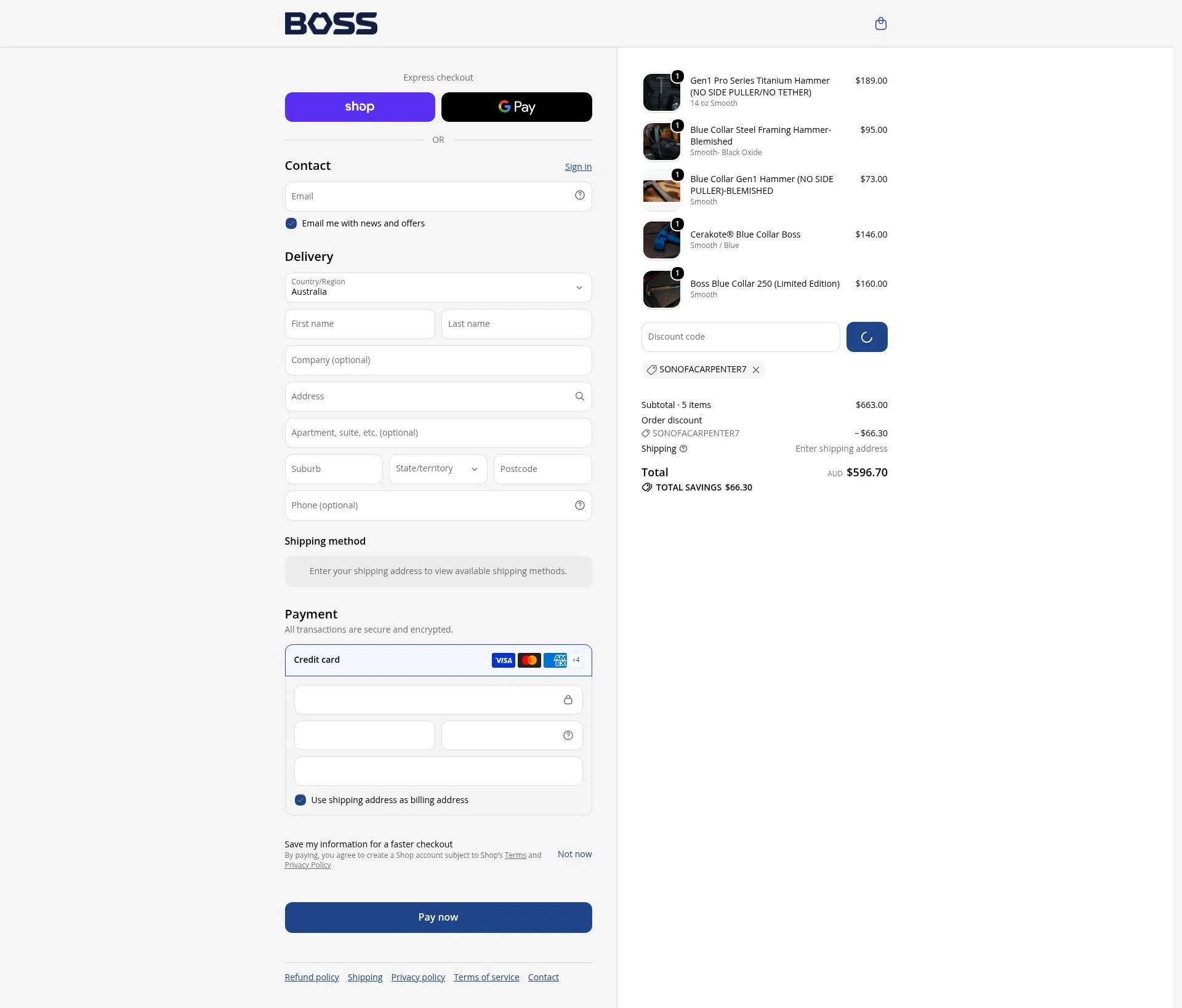Open Shop's Privacy Policy link
1182x1008 pixels.
(x=308, y=865)
